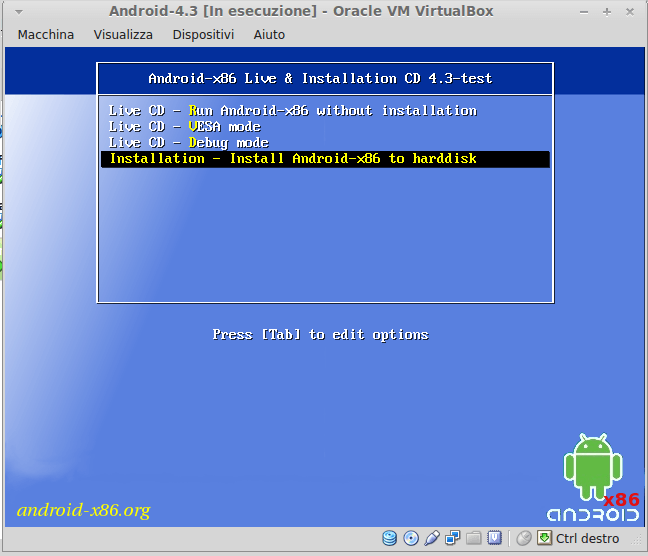Click the mouse integration icon
This screenshot has height=556, width=648.
coord(524,538)
